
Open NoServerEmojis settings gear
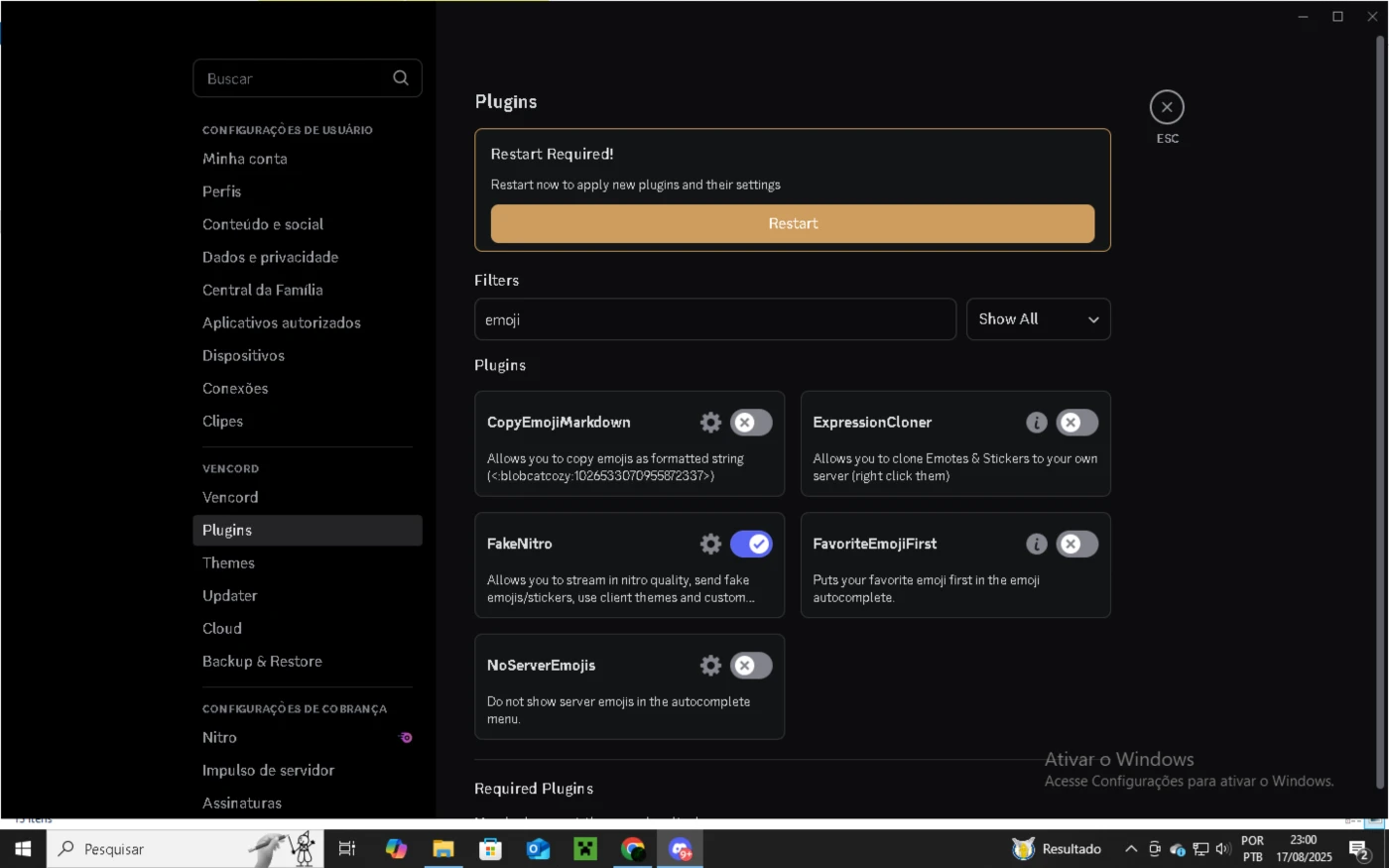point(710,666)
